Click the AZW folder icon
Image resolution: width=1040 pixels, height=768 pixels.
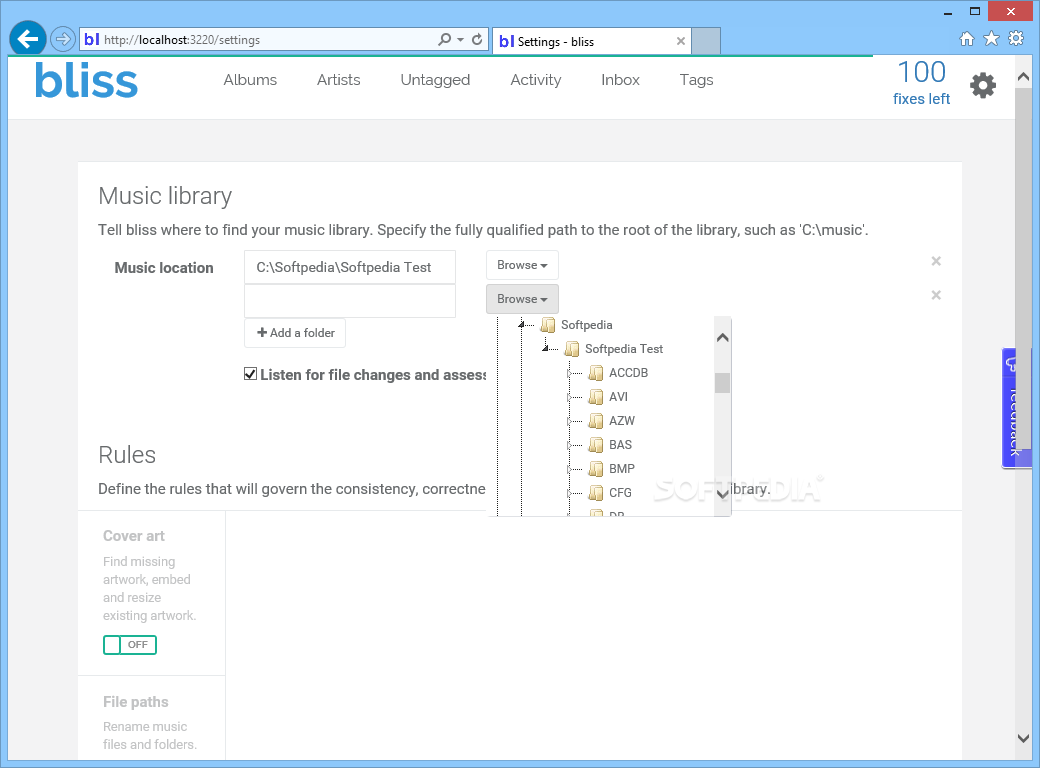point(596,420)
